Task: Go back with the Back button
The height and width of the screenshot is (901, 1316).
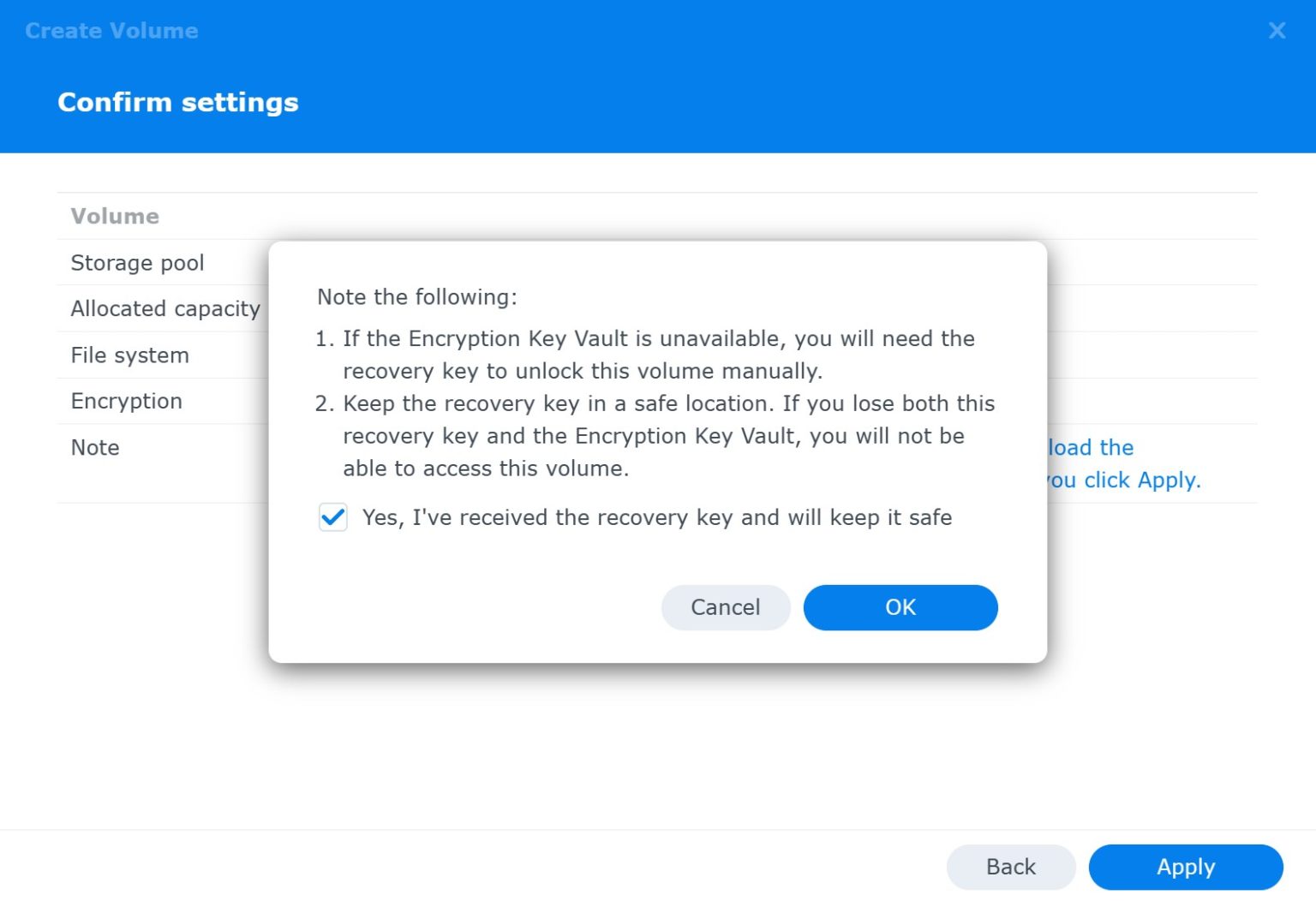Action: (1010, 867)
